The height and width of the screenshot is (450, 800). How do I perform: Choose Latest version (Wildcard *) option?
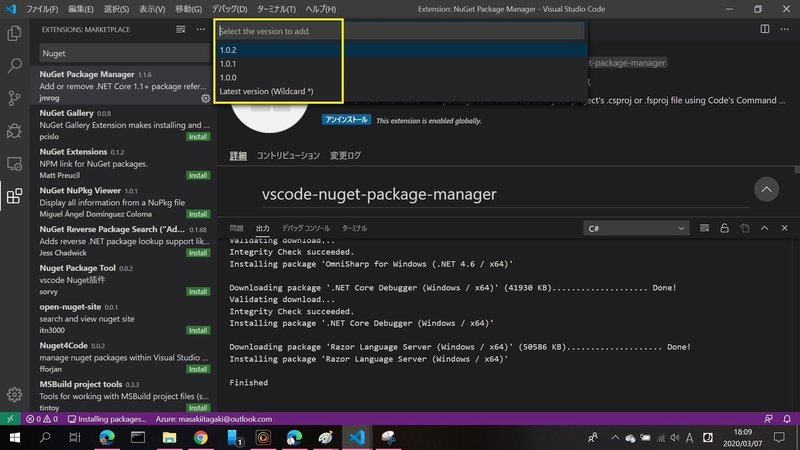tap(402, 91)
